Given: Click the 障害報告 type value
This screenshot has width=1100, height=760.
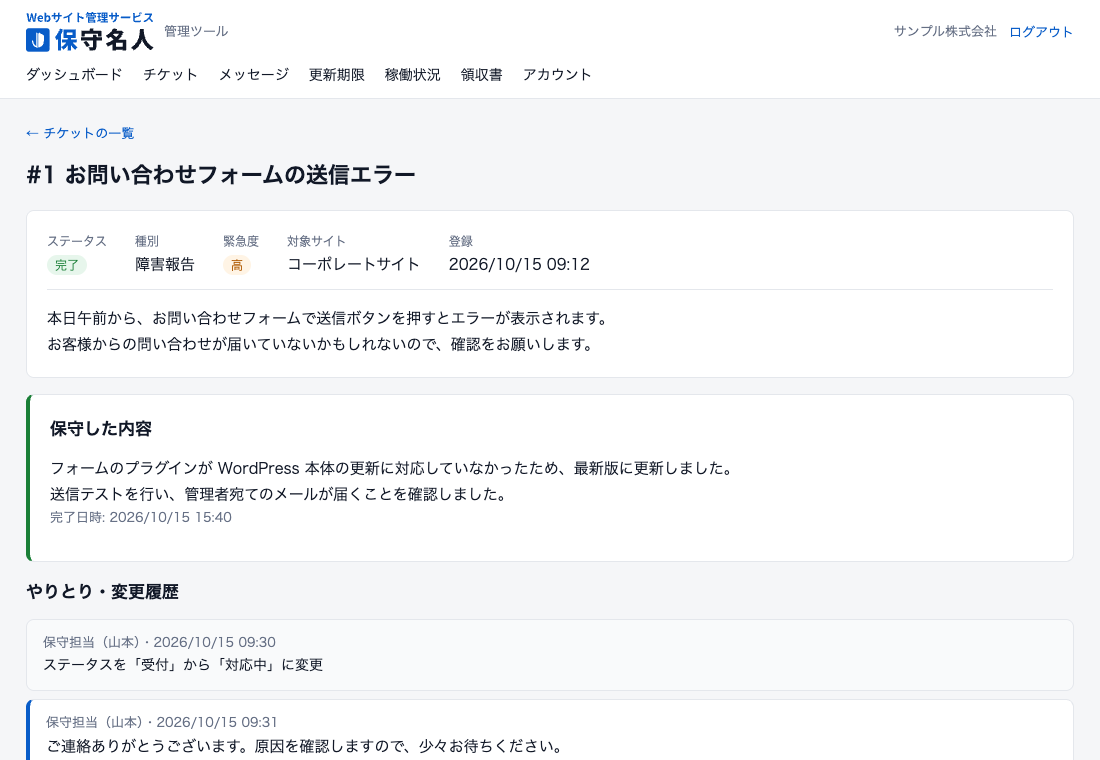Looking at the screenshot, I should tap(165, 265).
